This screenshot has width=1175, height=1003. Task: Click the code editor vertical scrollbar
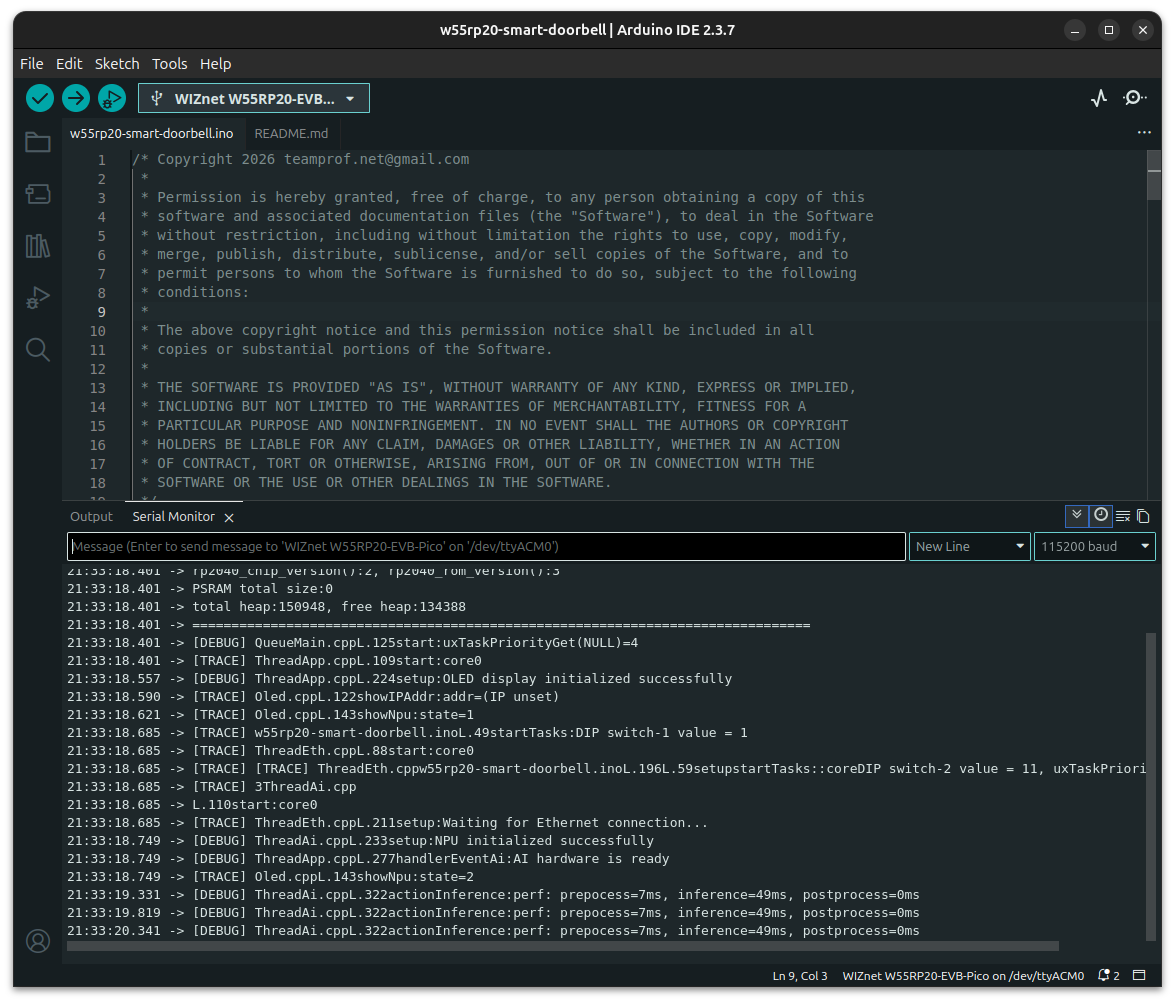(1154, 175)
